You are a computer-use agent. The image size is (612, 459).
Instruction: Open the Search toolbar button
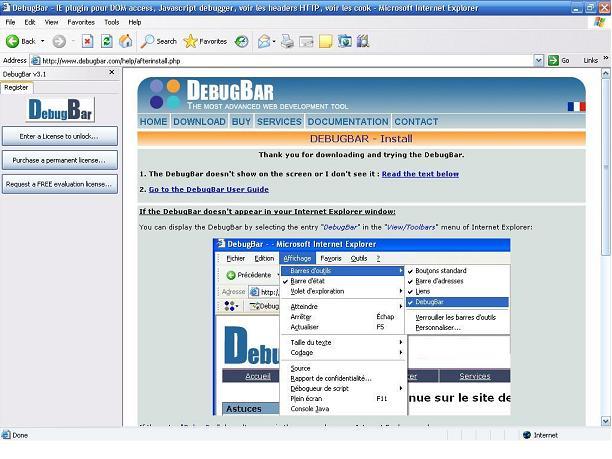[159, 41]
